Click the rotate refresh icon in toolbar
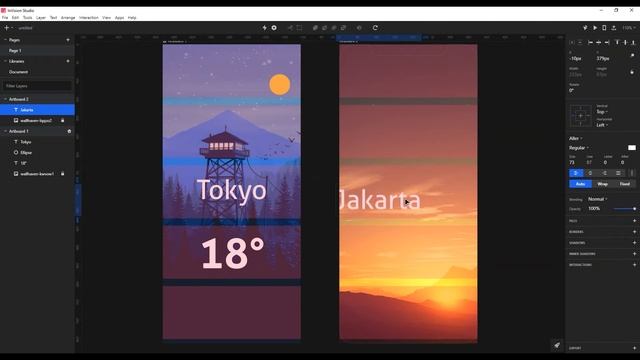The width and height of the screenshot is (640, 360). 375,28
